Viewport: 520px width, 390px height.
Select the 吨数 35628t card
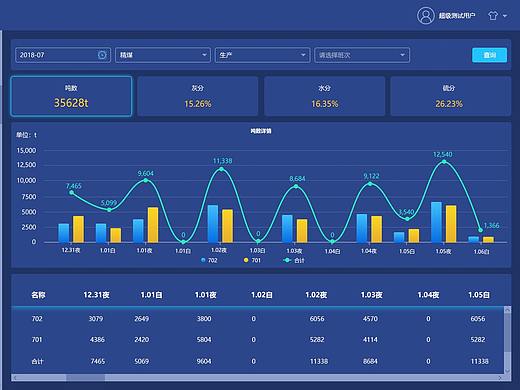pos(71,96)
